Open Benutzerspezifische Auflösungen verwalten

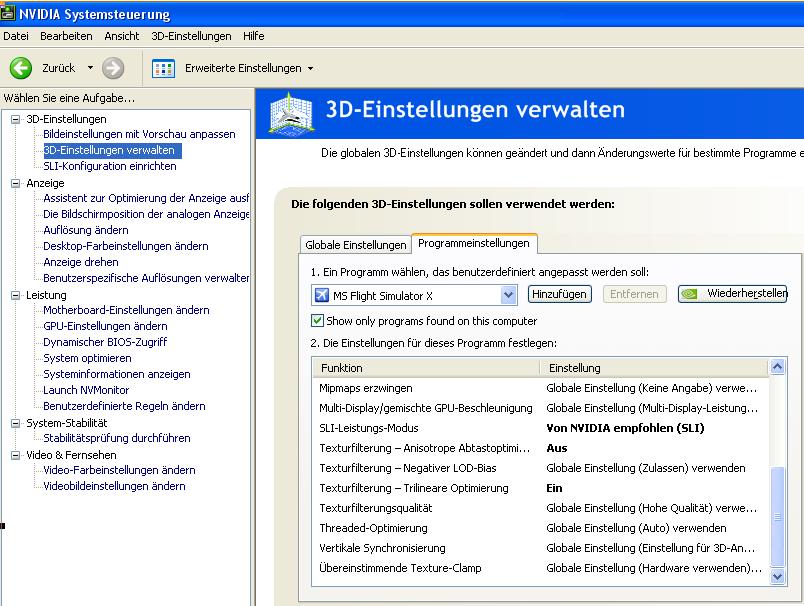coord(146,278)
